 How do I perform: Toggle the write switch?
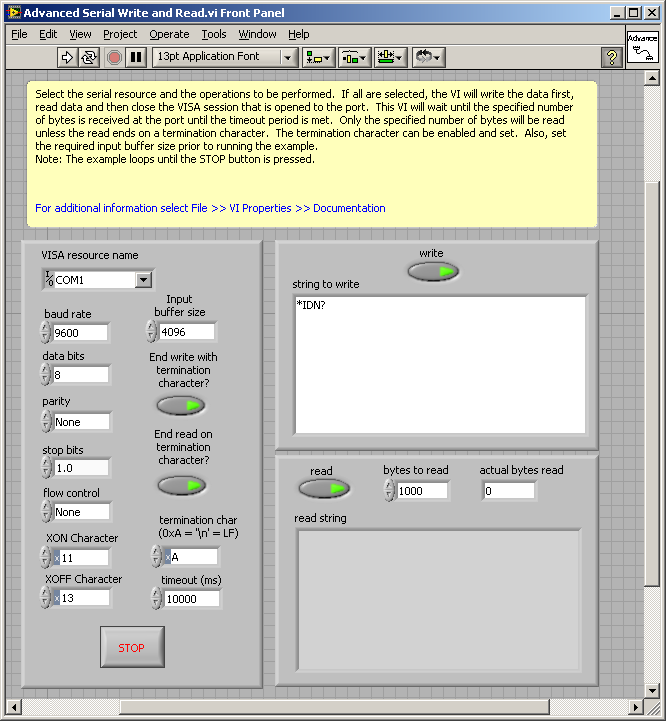pyautogui.click(x=433, y=271)
